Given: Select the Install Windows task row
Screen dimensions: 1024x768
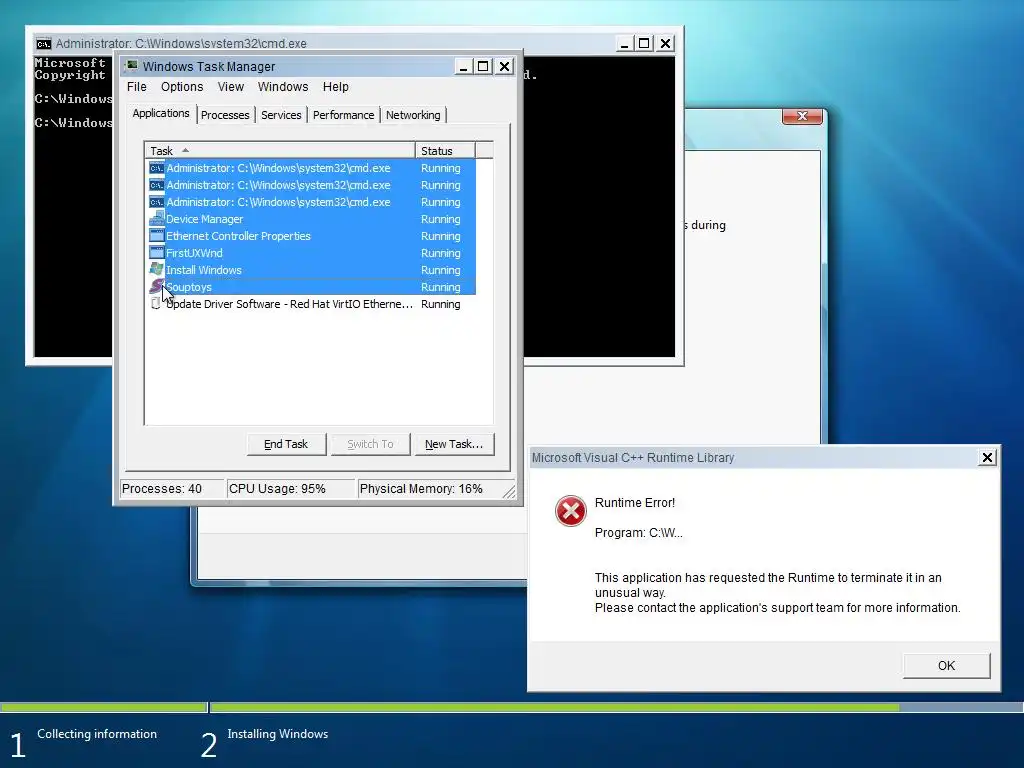Looking at the screenshot, I should pos(312,270).
